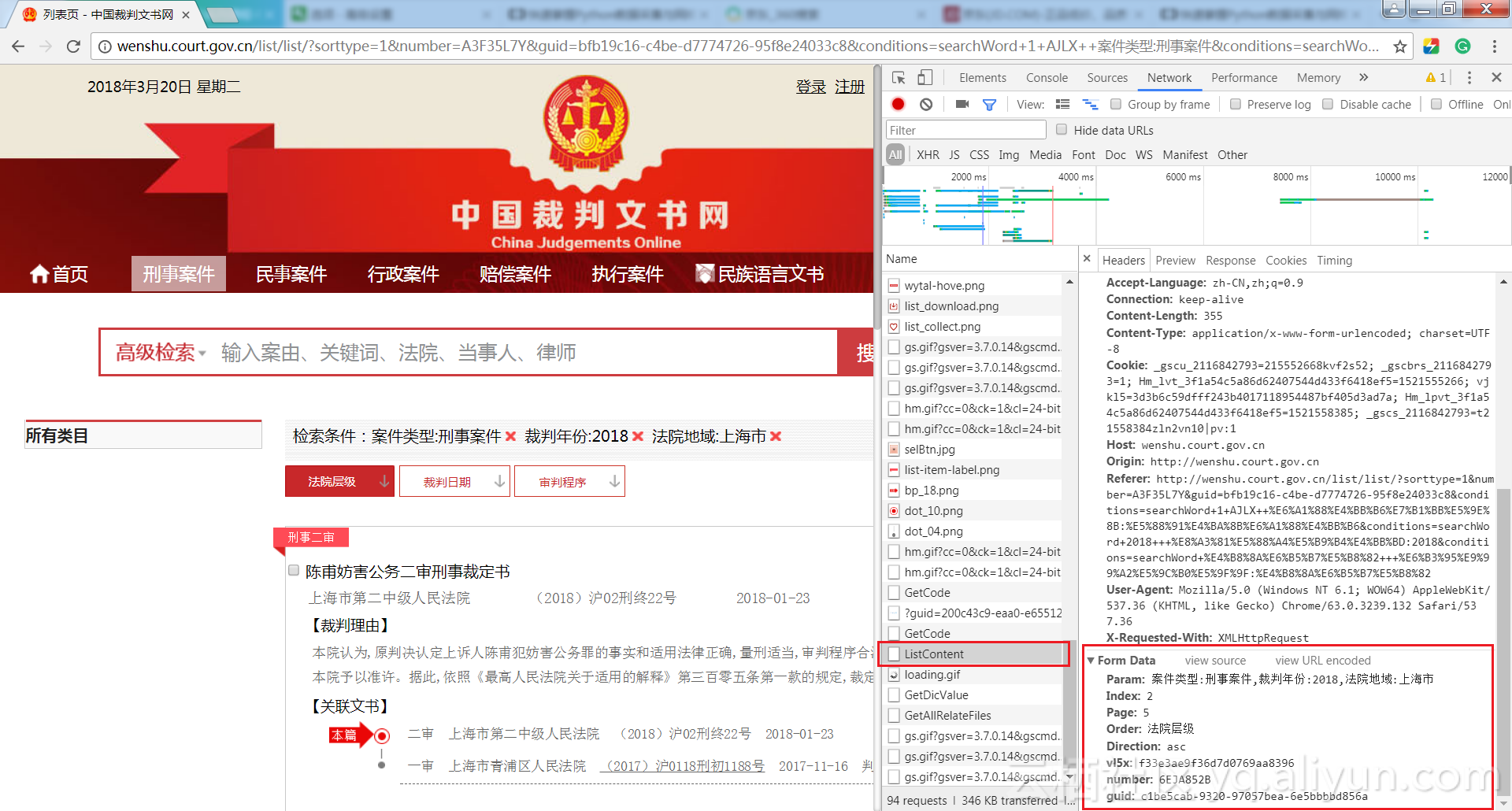Switch to the Console tab
The height and width of the screenshot is (811, 1512).
[x=1047, y=77]
